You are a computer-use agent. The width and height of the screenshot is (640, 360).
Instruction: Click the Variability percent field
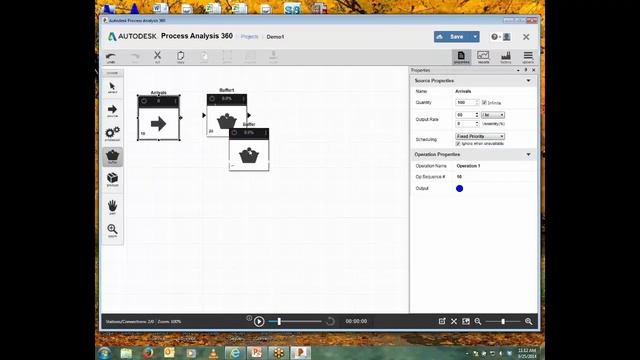point(464,124)
